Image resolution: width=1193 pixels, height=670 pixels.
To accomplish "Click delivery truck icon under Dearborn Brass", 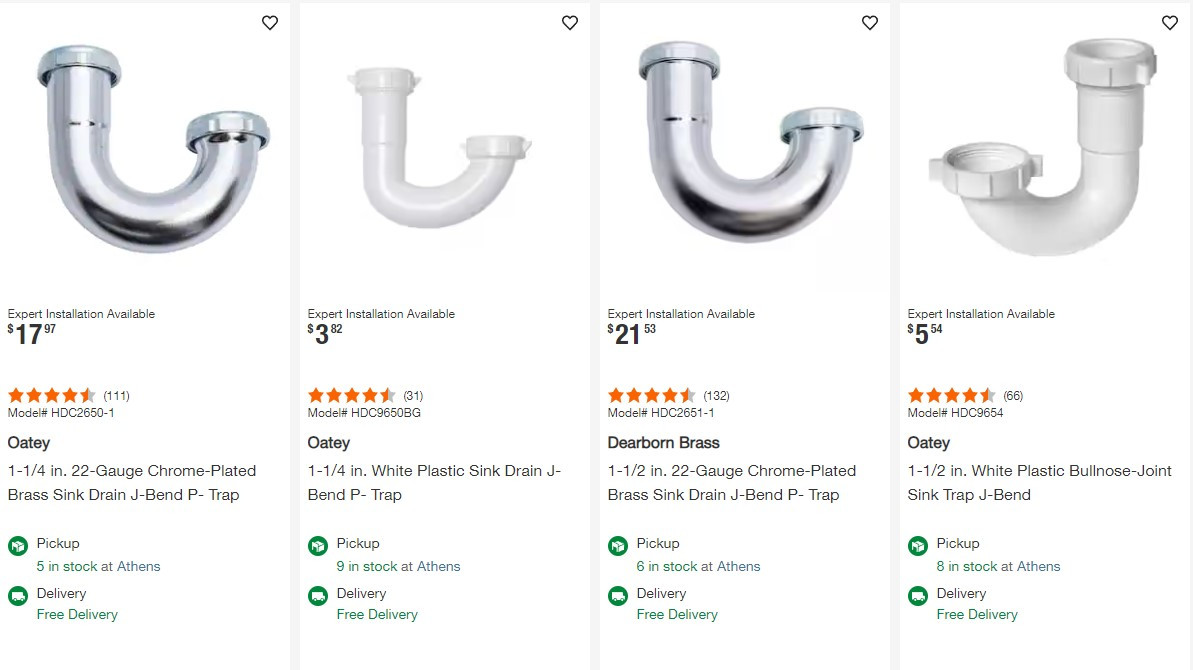I will pos(618,596).
